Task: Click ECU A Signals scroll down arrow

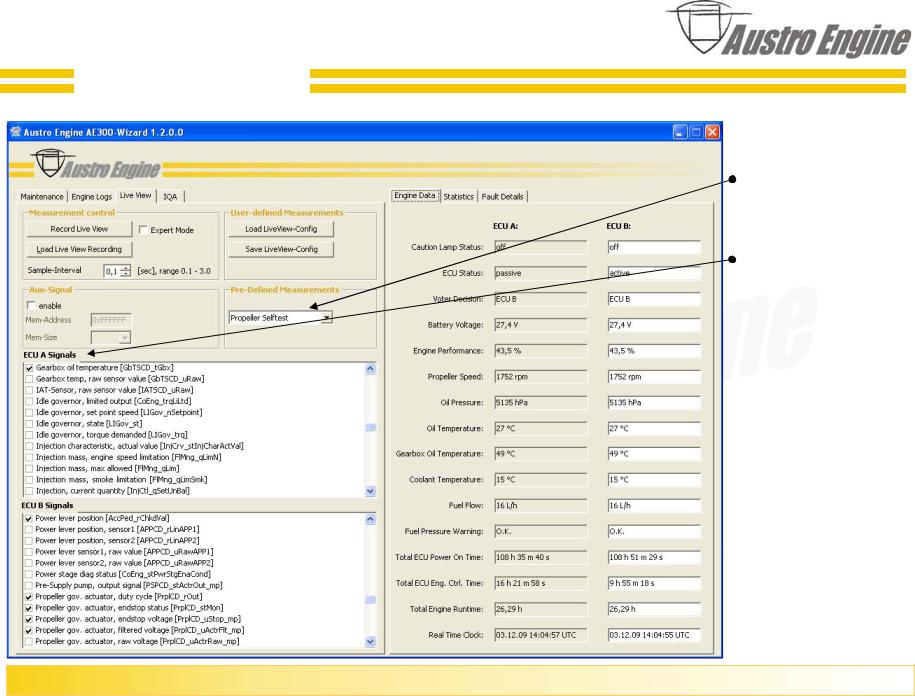Action: click(x=370, y=491)
